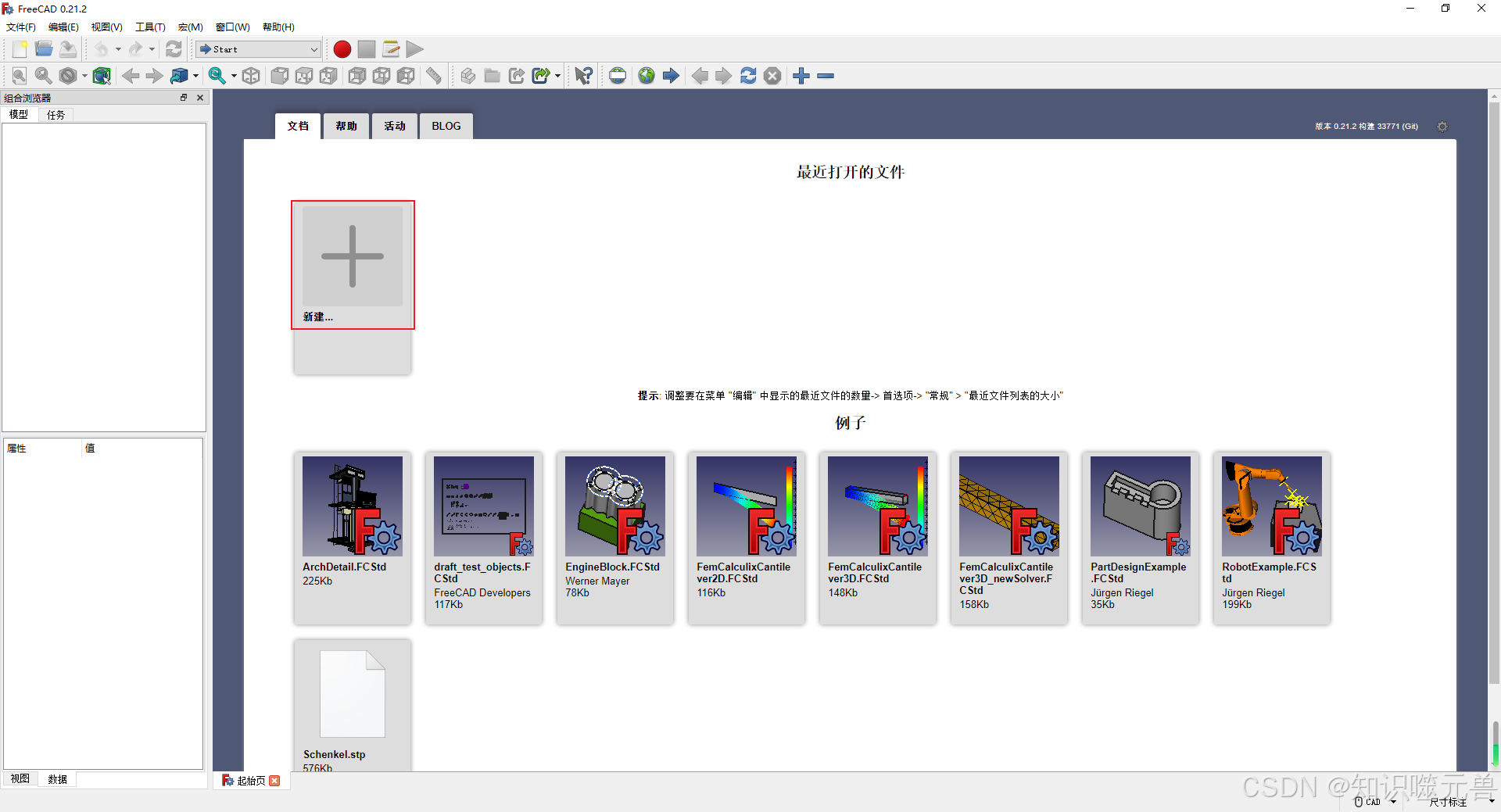Set rear view cube icon
Viewport: 1501px width, 812px height.
(357, 76)
